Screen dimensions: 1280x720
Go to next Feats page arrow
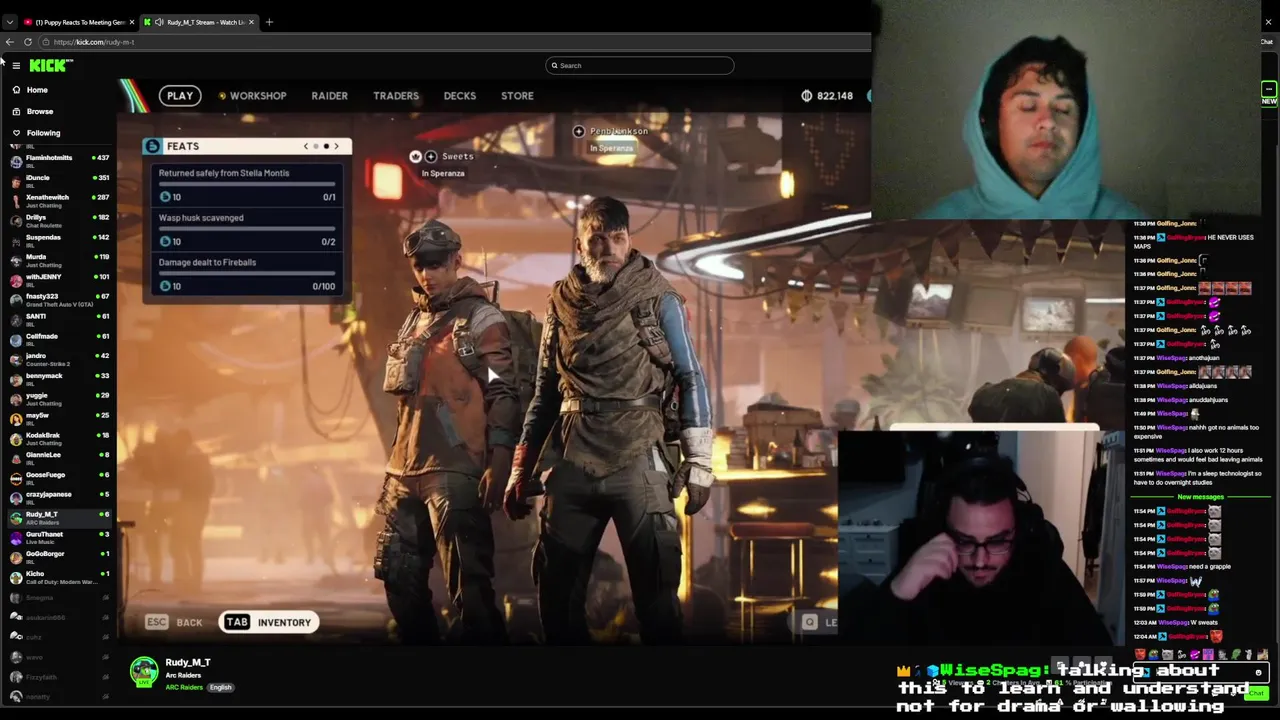click(336, 146)
